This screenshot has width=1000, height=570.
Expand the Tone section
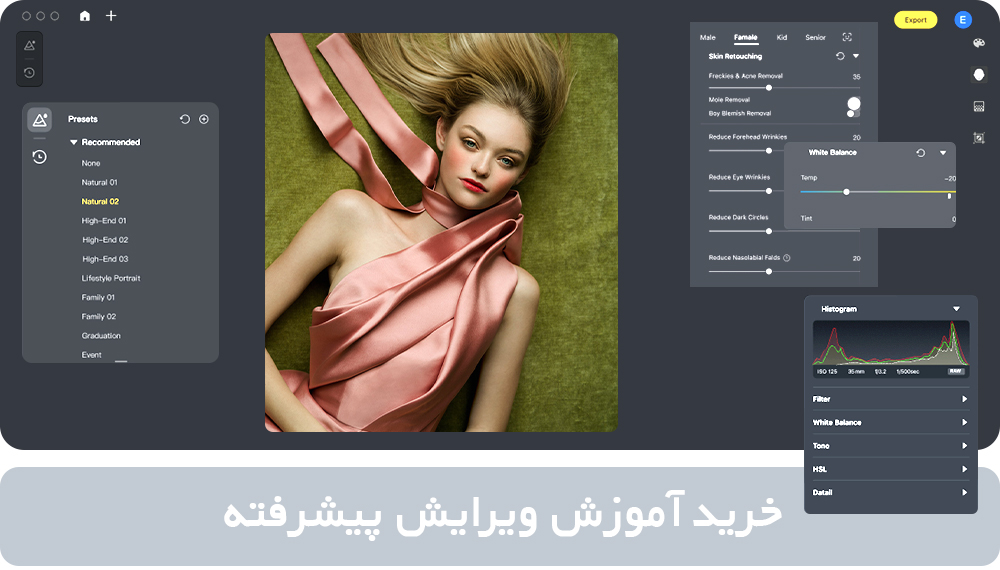964,446
